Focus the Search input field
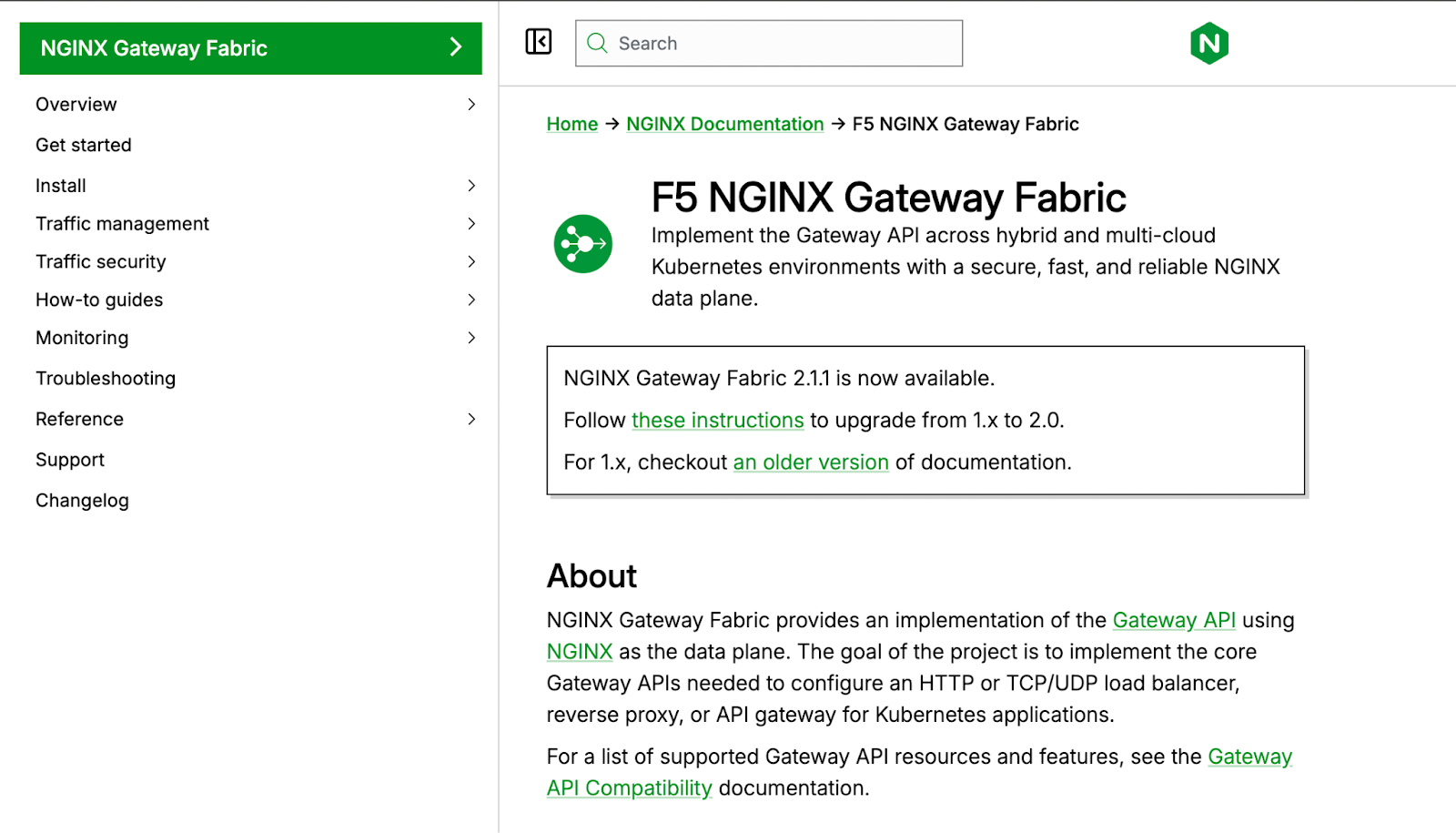 click(x=769, y=43)
